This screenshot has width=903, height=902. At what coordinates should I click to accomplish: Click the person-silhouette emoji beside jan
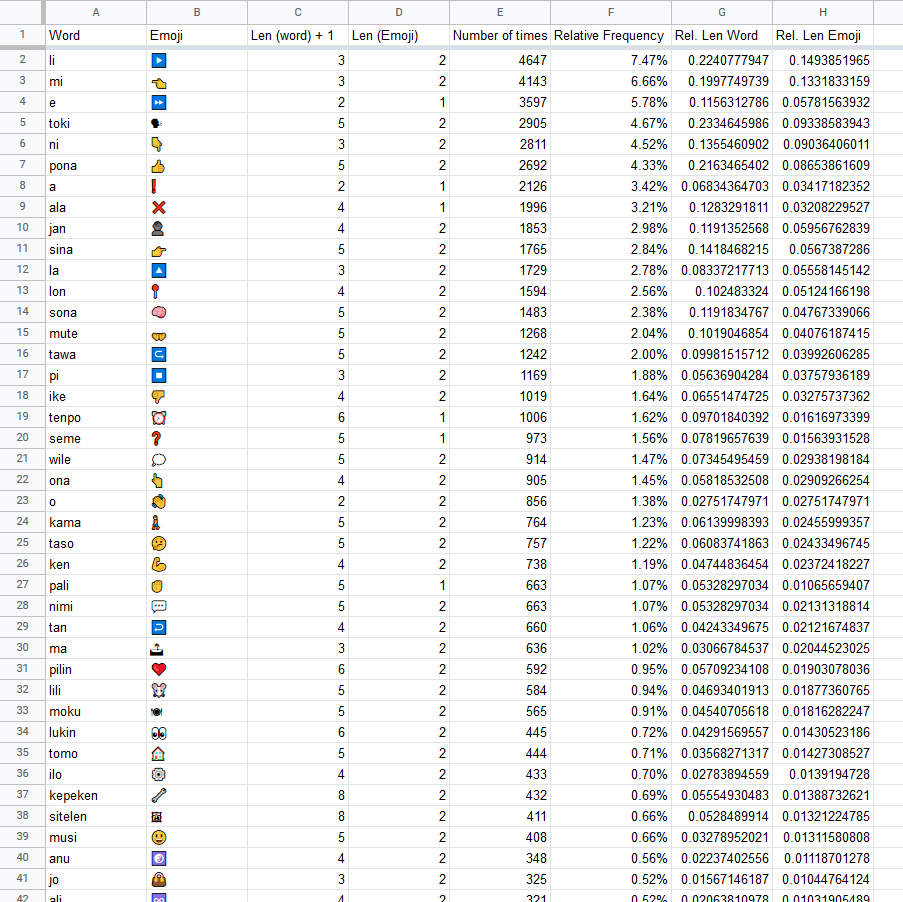(157, 228)
